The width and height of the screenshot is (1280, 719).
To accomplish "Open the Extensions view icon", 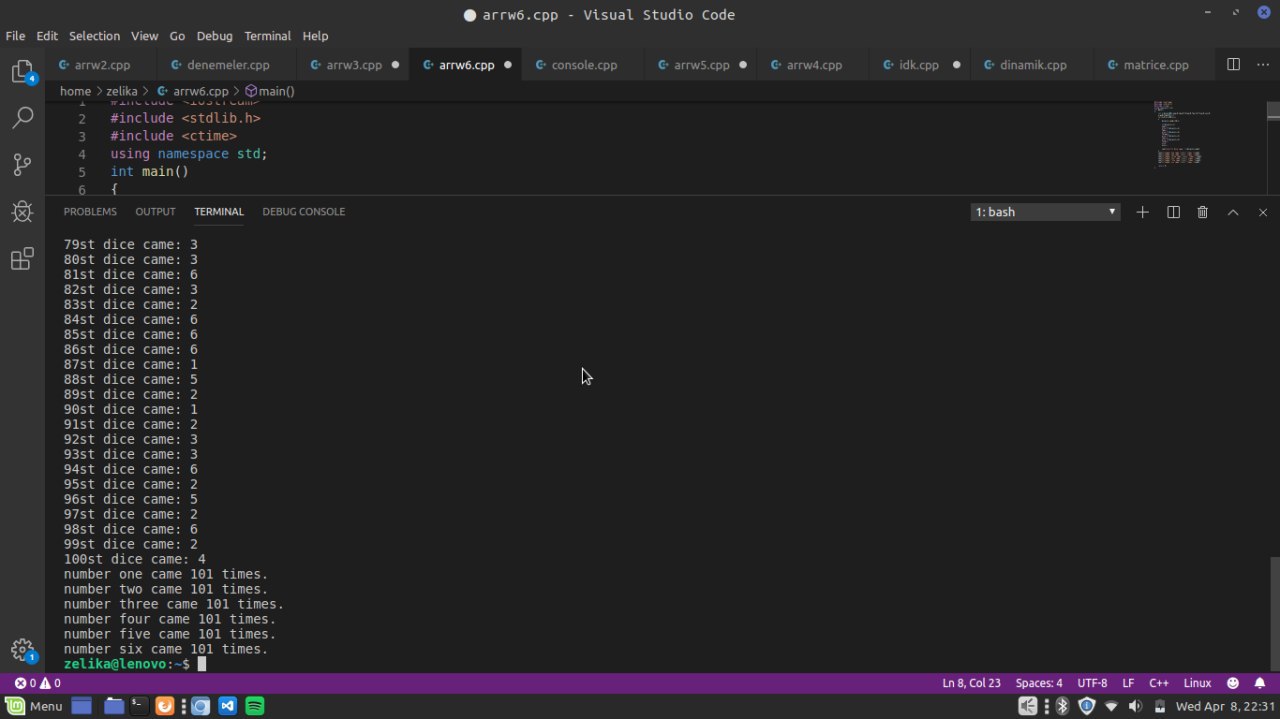I will (x=22, y=260).
